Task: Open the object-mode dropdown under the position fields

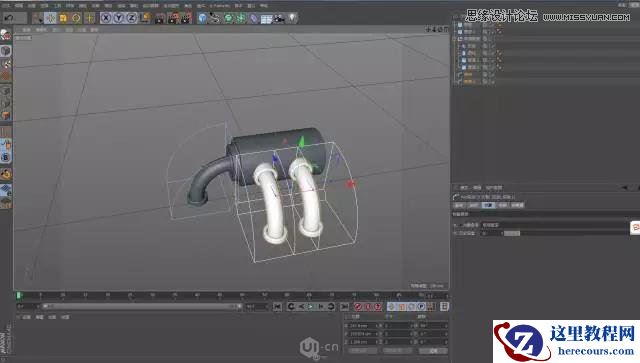Action: (x=362, y=351)
